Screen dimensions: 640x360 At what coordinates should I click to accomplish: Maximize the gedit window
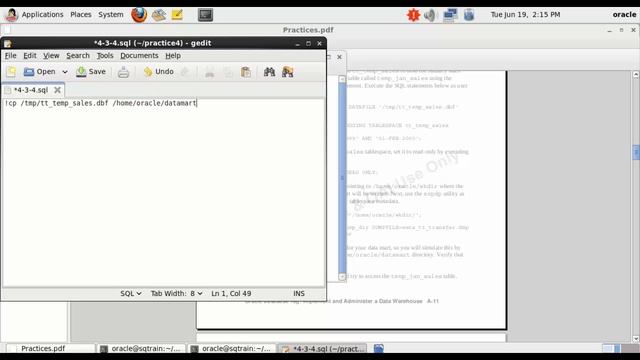click(x=309, y=43)
